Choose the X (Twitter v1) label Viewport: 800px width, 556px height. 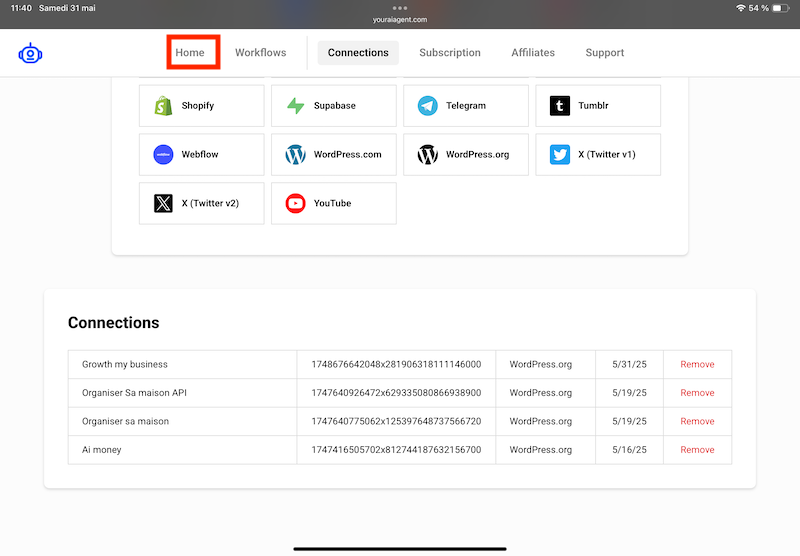pos(607,155)
